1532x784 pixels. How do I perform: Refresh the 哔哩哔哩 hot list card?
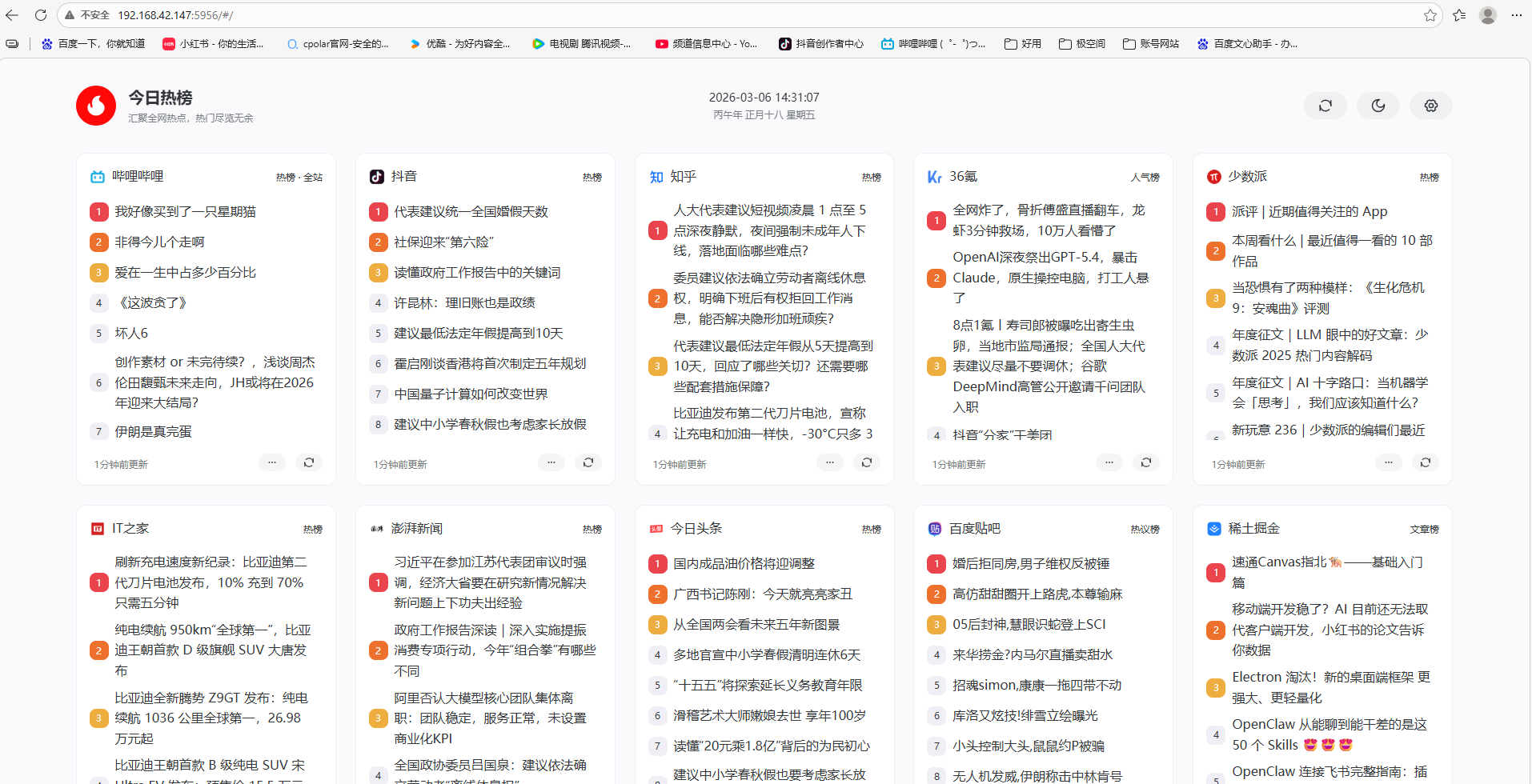coord(309,462)
